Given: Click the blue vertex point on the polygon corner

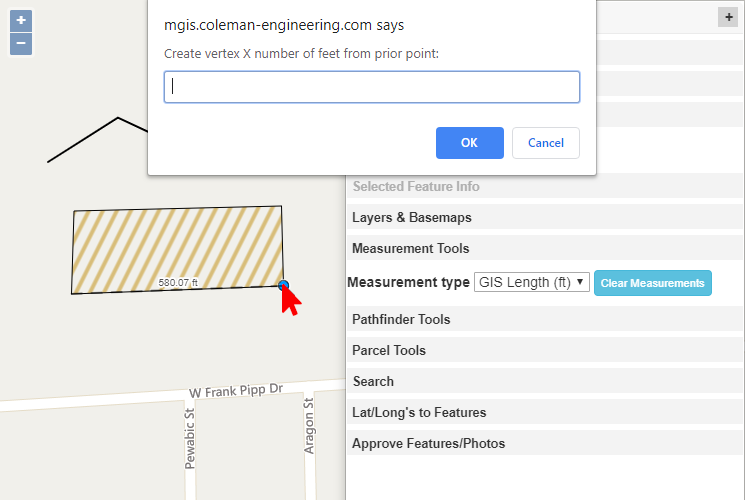Looking at the screenshot, I should (x=283, y=286).
